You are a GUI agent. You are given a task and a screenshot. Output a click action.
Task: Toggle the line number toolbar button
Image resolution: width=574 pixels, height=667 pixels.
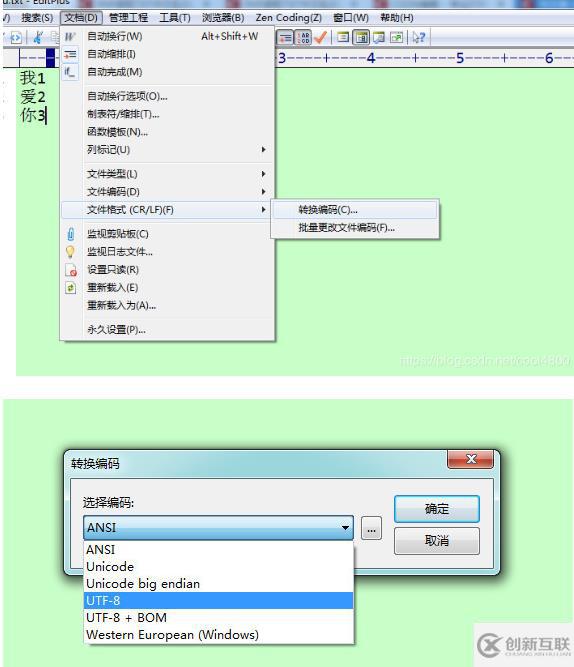pos(303,38)
